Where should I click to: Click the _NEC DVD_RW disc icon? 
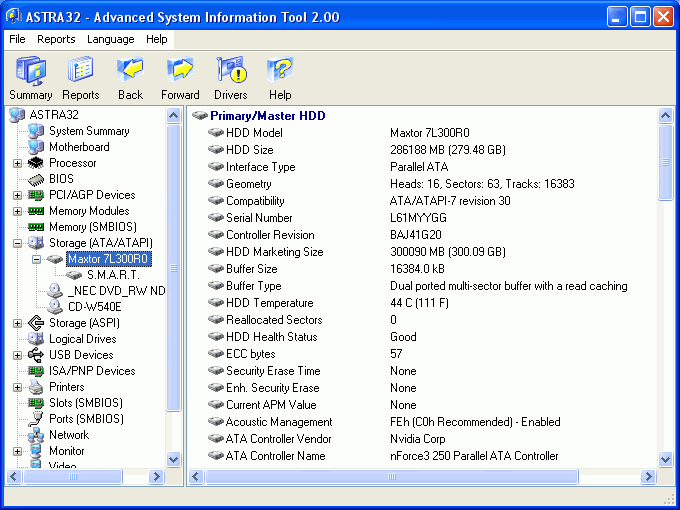(x=55, y=291)
